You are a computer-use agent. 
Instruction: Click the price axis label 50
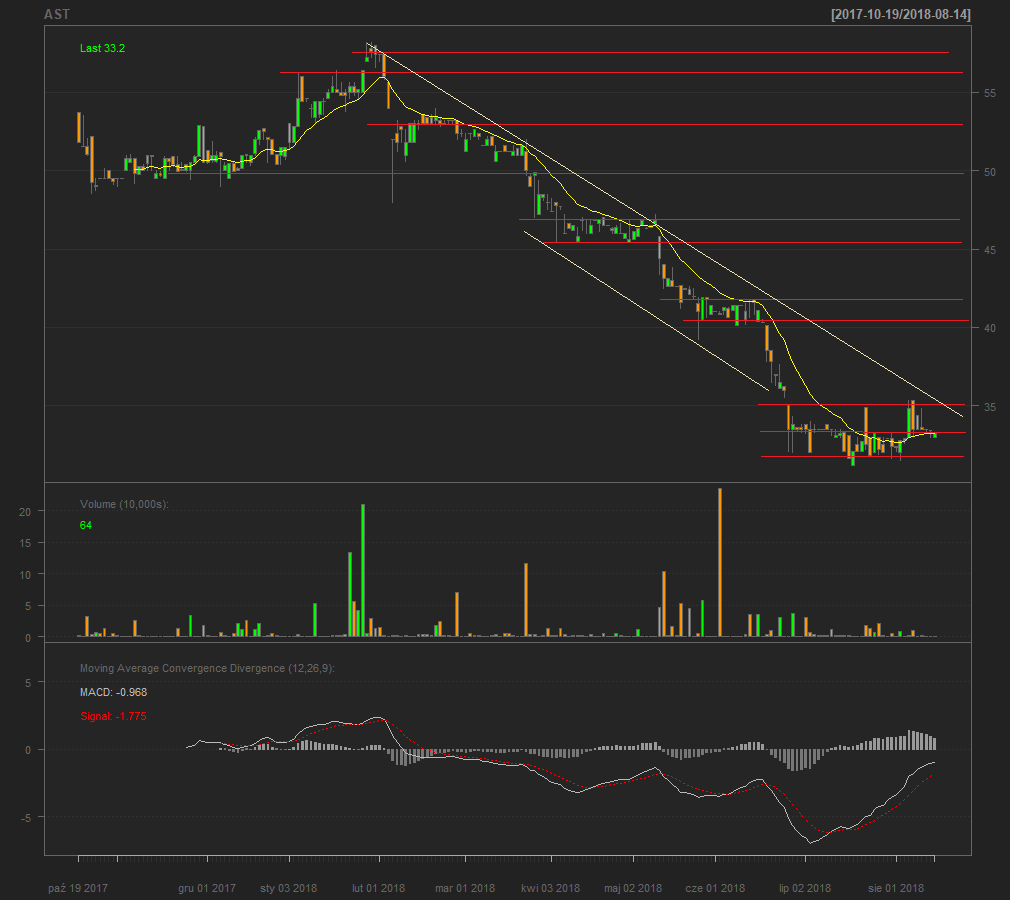coord(989,172)
